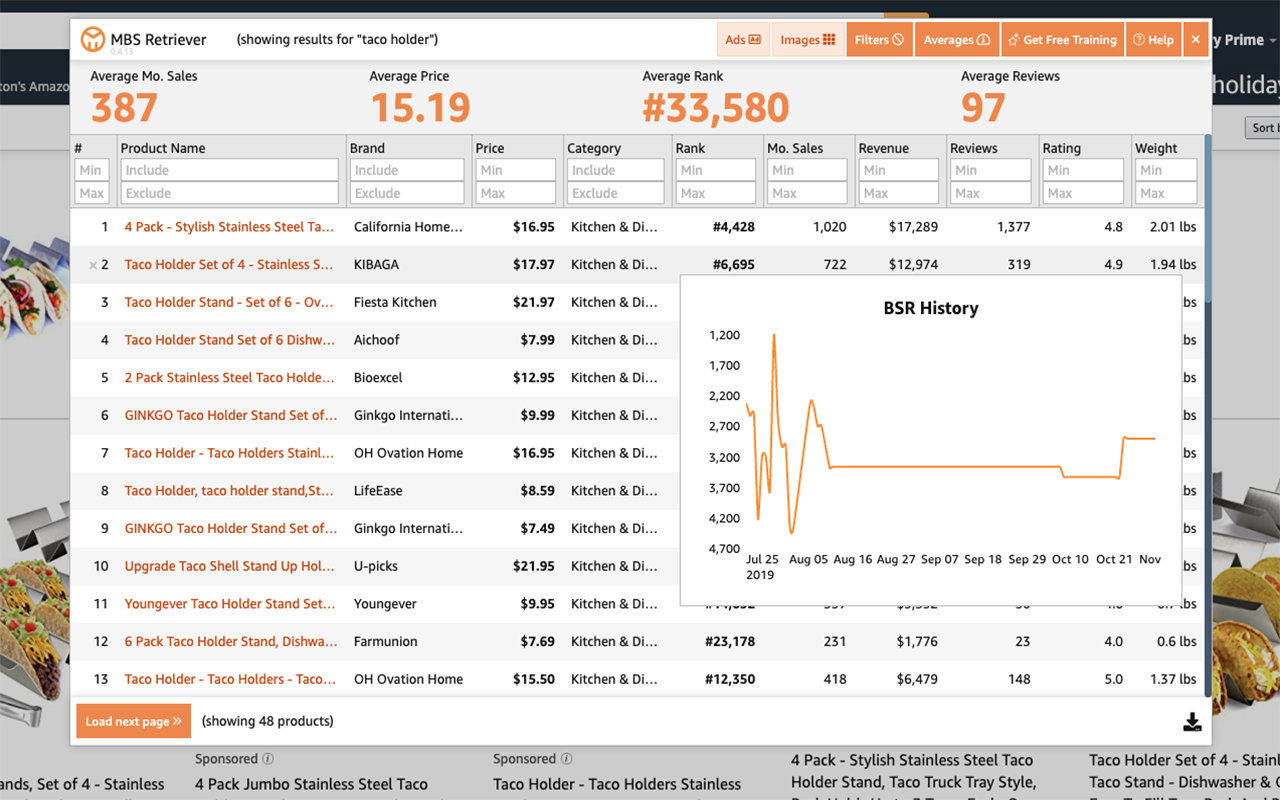Click the Product Name Include filter field
1280x800 pixels.
coord(229,170)
